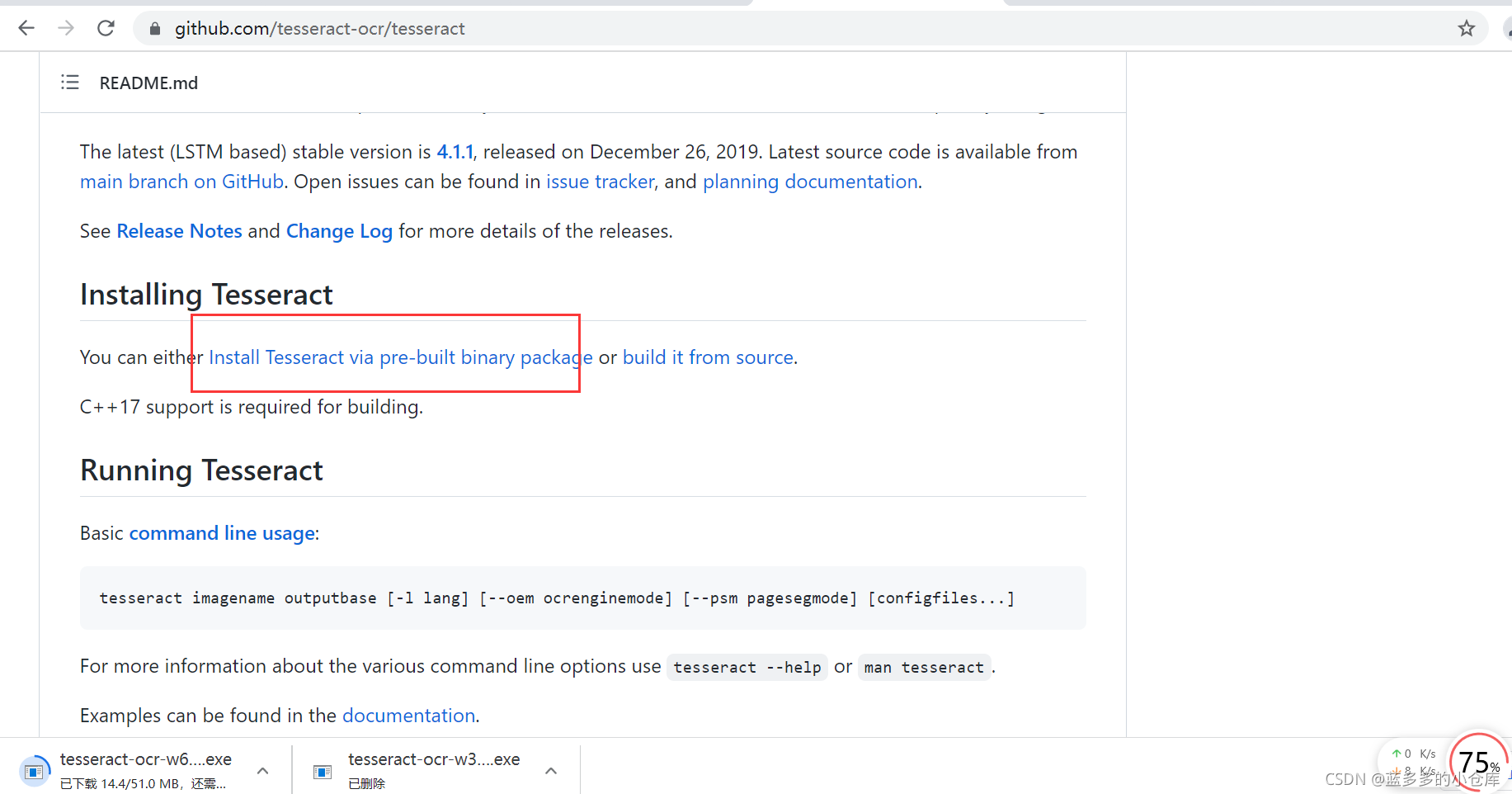Open the issue tracker link
This screenshot has width=1512, height=794.
601,182
